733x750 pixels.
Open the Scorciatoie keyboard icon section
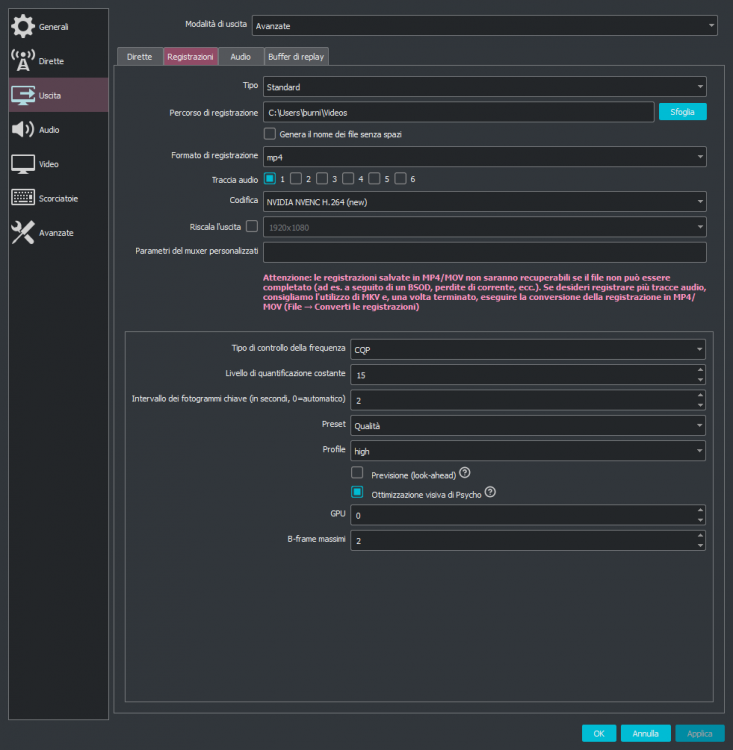point(22,198)
